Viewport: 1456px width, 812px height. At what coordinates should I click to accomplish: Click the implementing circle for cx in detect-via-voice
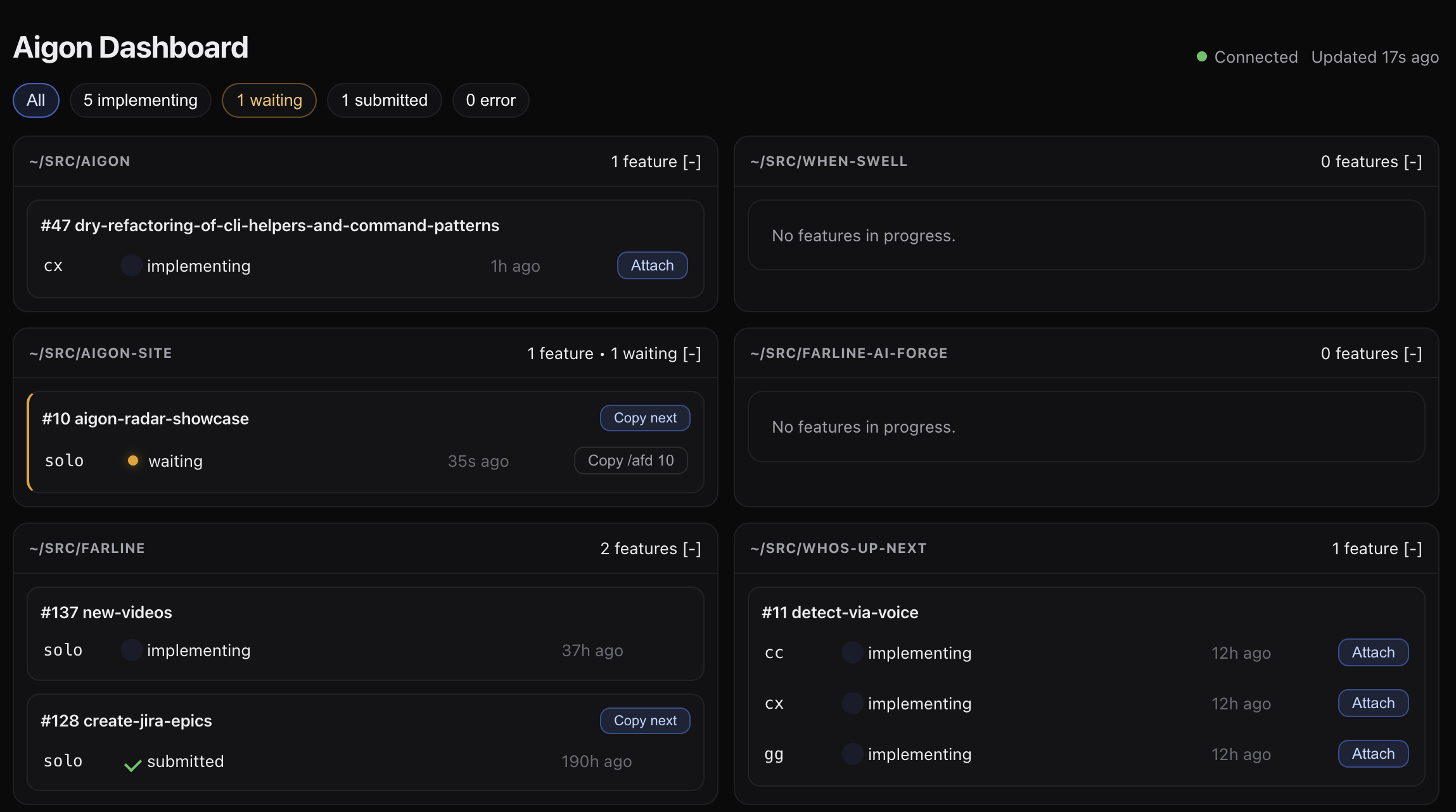[852, 703]
